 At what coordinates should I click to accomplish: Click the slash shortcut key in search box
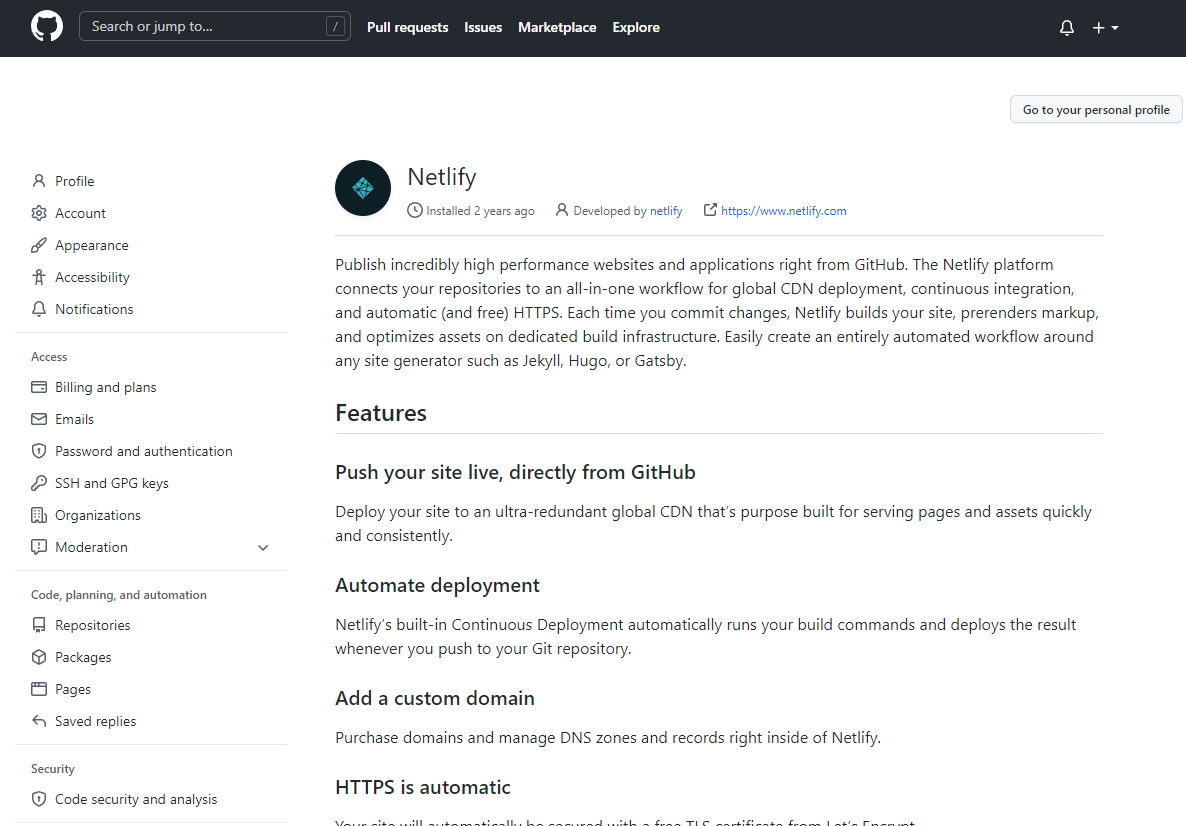335,26
